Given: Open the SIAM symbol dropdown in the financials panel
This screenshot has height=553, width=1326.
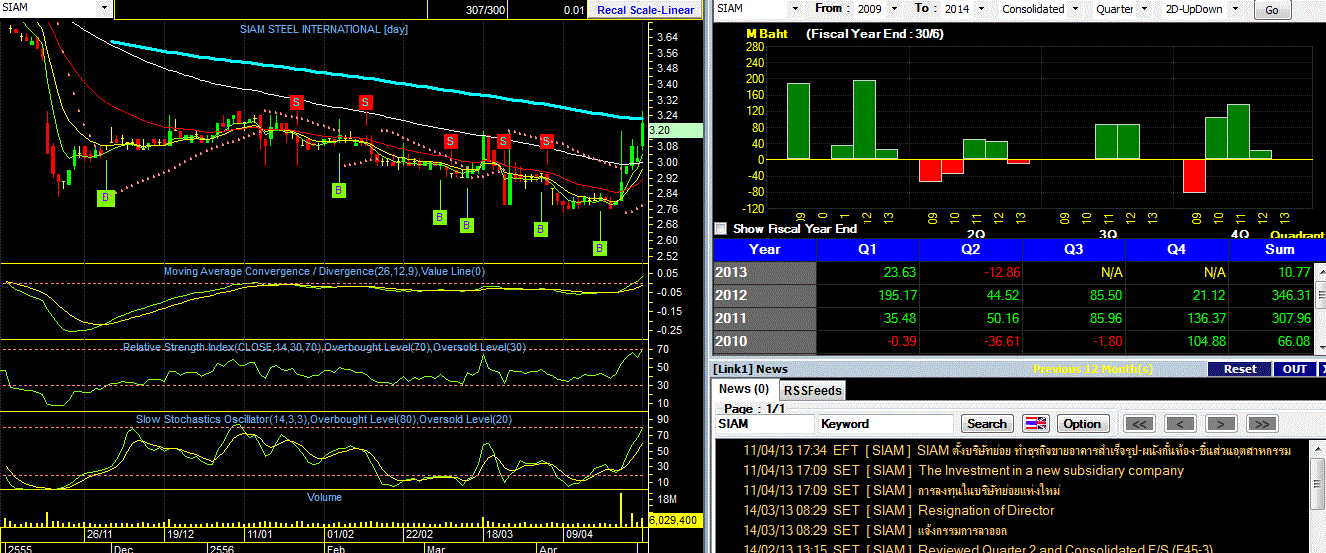Looking at the screenshot, I should (x=798, y=9).
